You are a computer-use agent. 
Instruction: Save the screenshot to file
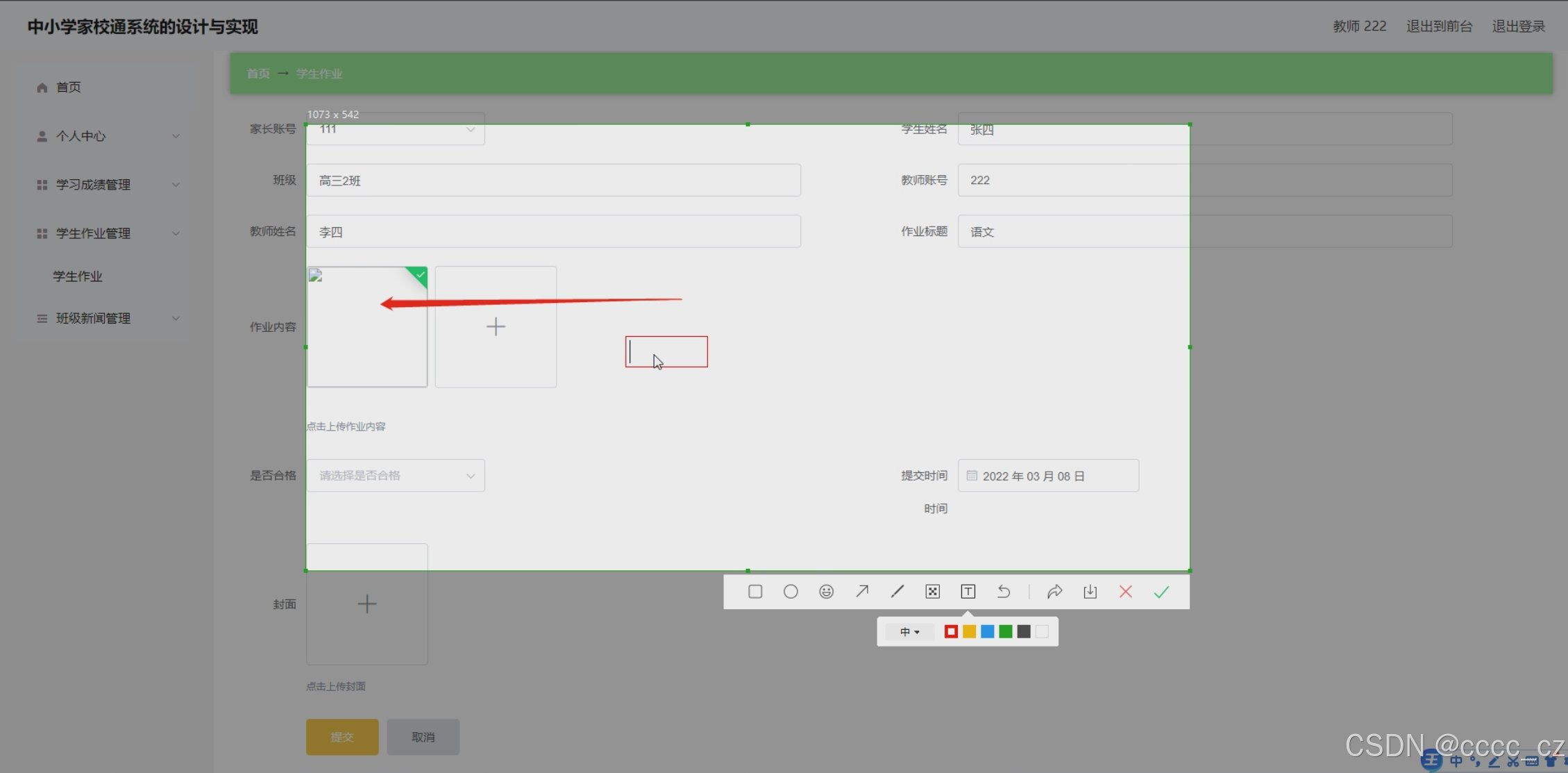pyautogui.click(x=1090, y=592)
